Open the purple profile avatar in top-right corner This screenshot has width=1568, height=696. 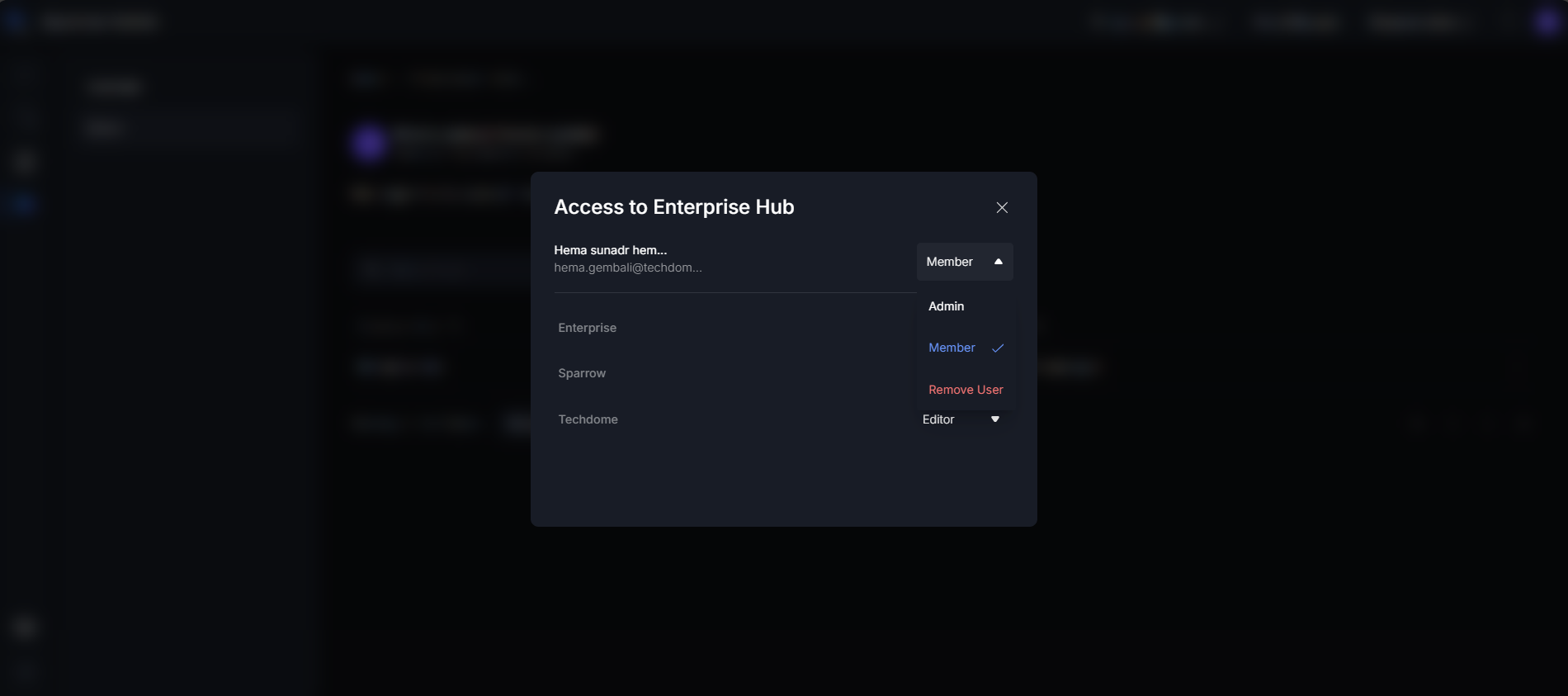tap(1547, 22)
